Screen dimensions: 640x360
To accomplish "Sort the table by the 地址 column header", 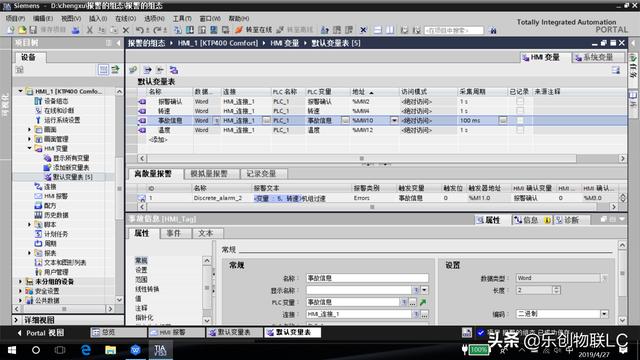I will [x=374, y=92].
